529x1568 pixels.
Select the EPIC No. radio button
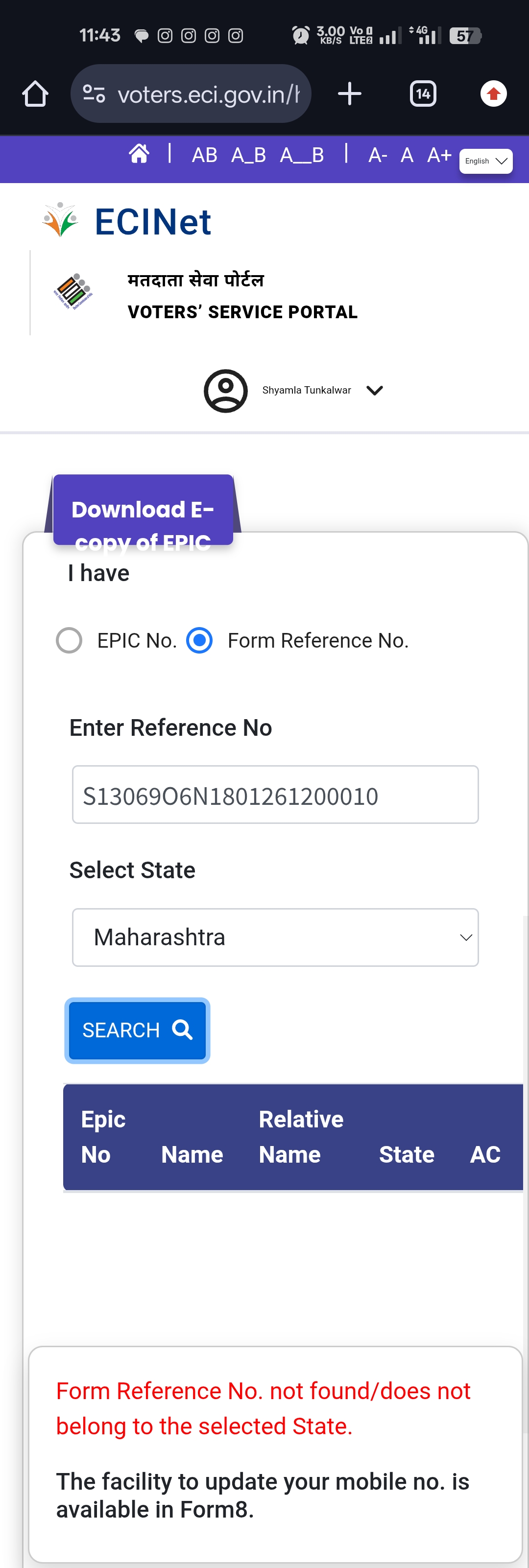(70, 640)
